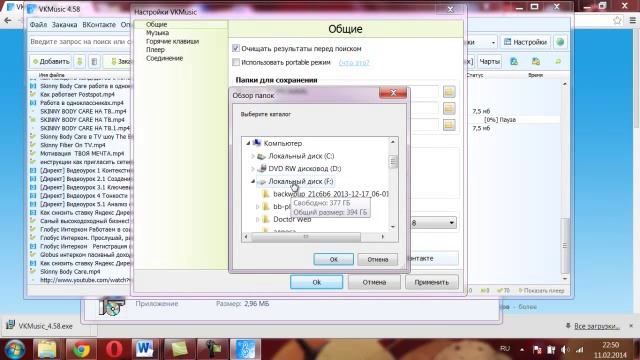
Task: Select Музыка settings section
Action: (x=158, y=33)
